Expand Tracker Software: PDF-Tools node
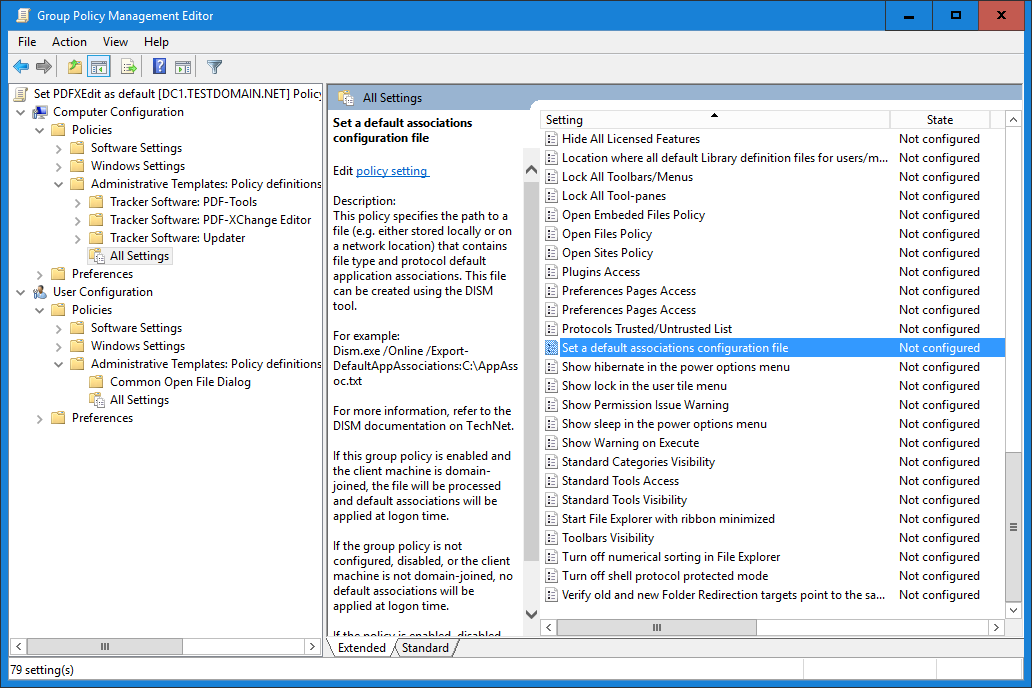1032x690 pixels. 78,203
